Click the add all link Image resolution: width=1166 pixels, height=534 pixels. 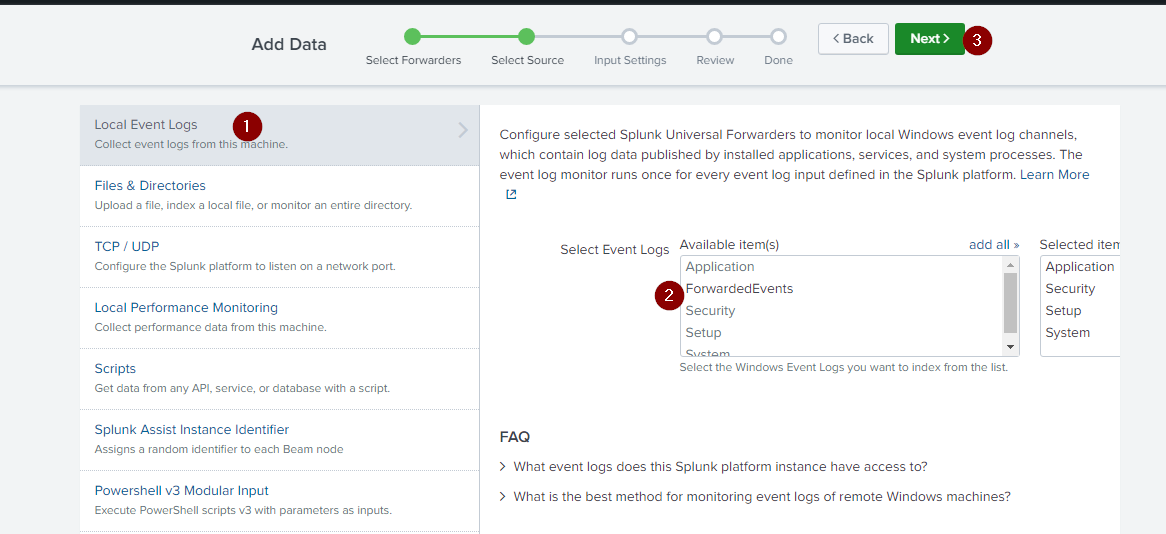[993, 245]
